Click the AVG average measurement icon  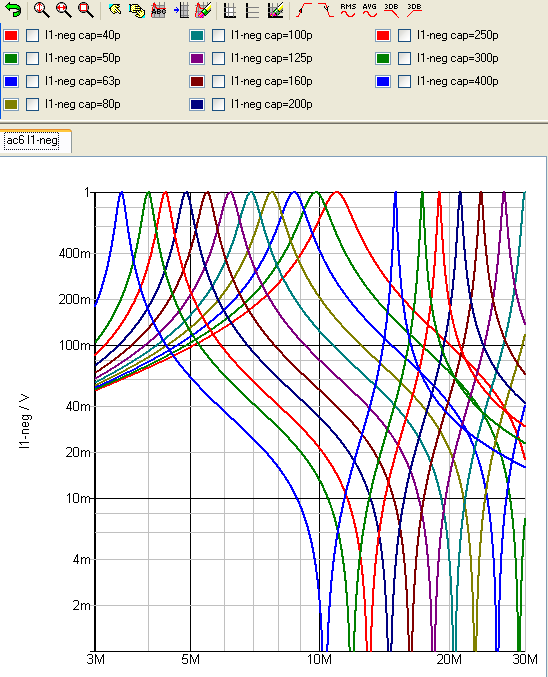click(x=370, y=9)
